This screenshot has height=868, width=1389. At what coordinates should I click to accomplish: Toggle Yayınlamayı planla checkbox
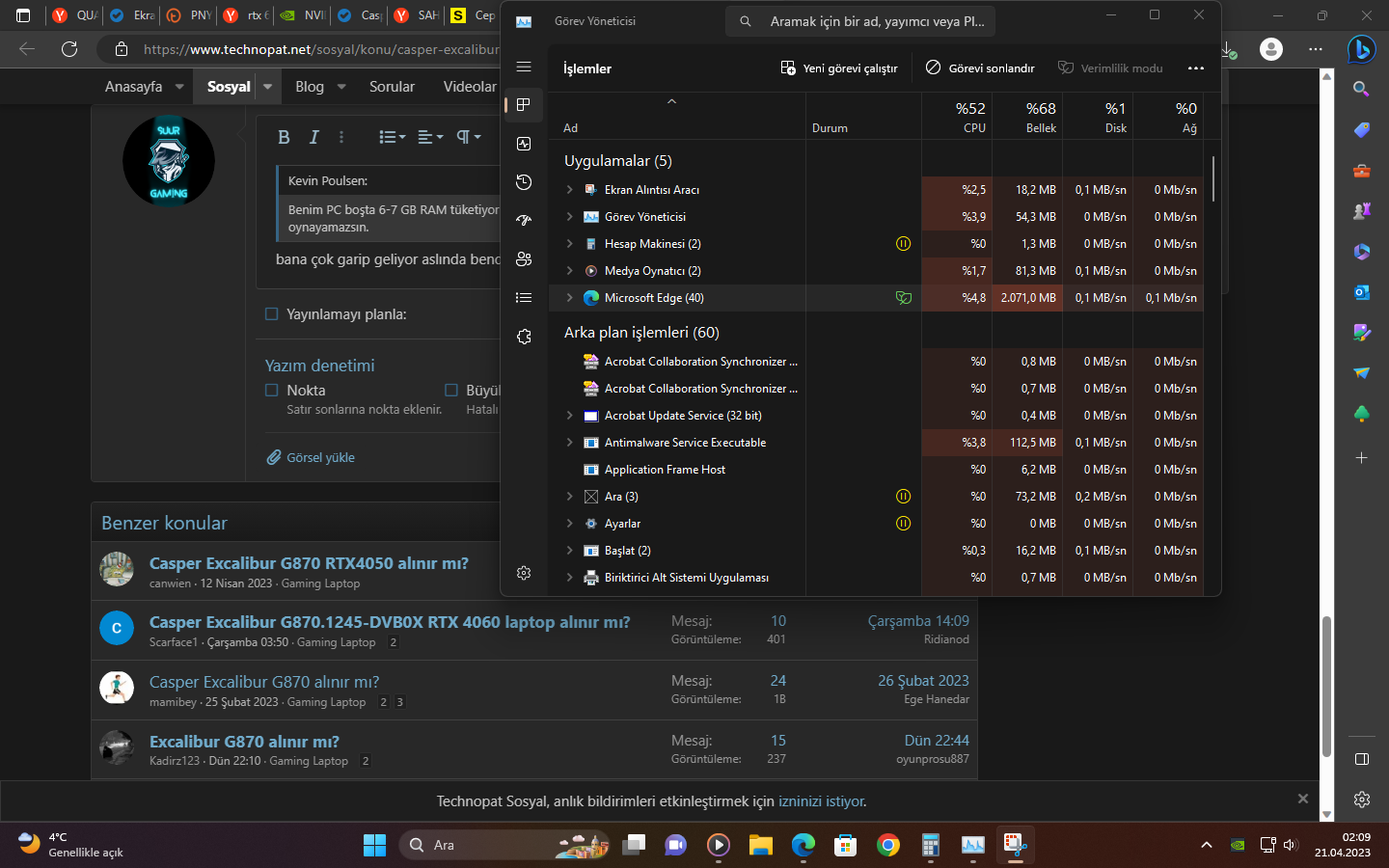(x=272, y=314)
